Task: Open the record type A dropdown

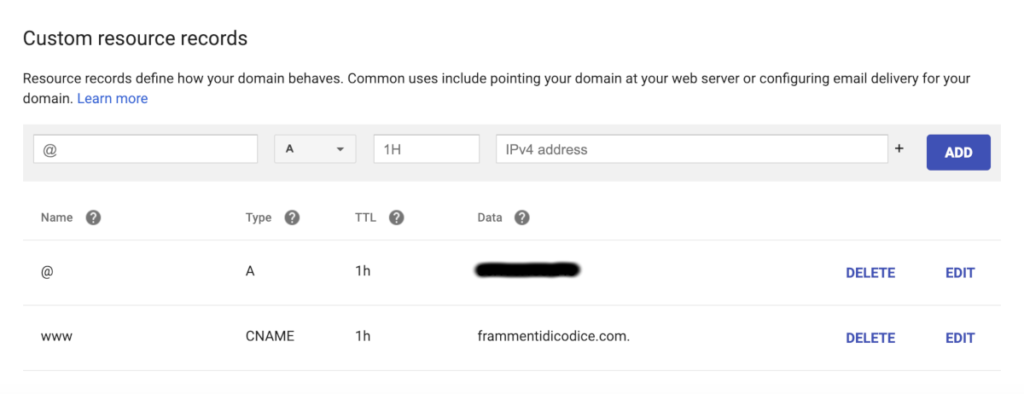Action: coord(315,149)
